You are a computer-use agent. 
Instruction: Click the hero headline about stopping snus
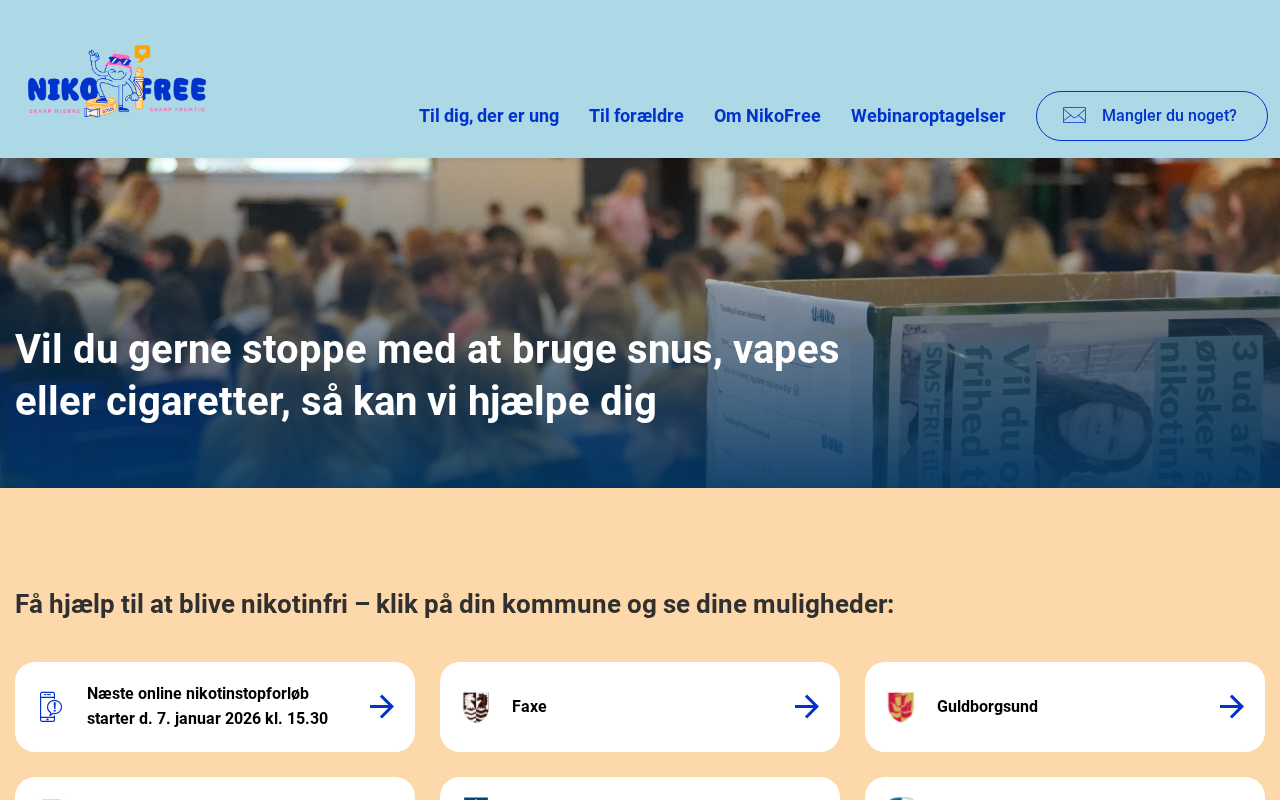427,375
